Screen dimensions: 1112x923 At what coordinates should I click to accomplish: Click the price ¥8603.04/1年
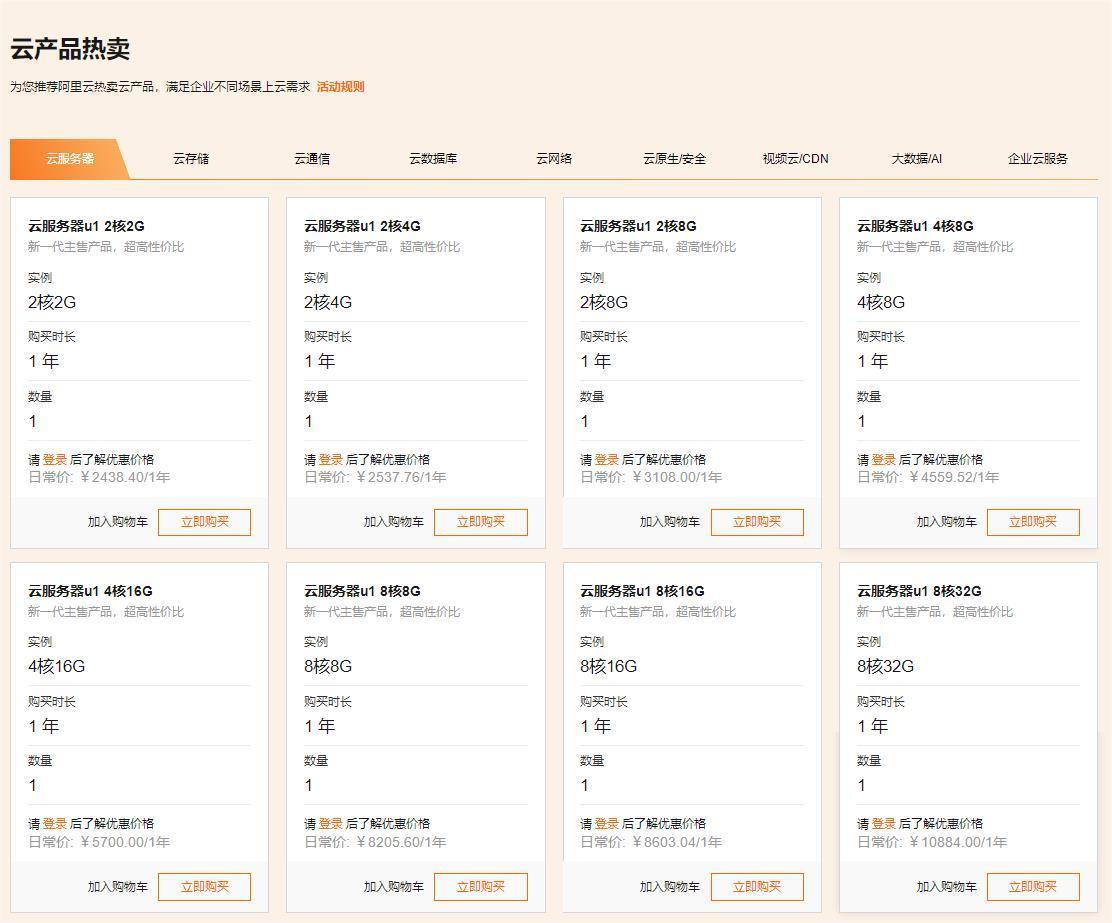pyautogui.click(x=677, y=842)
